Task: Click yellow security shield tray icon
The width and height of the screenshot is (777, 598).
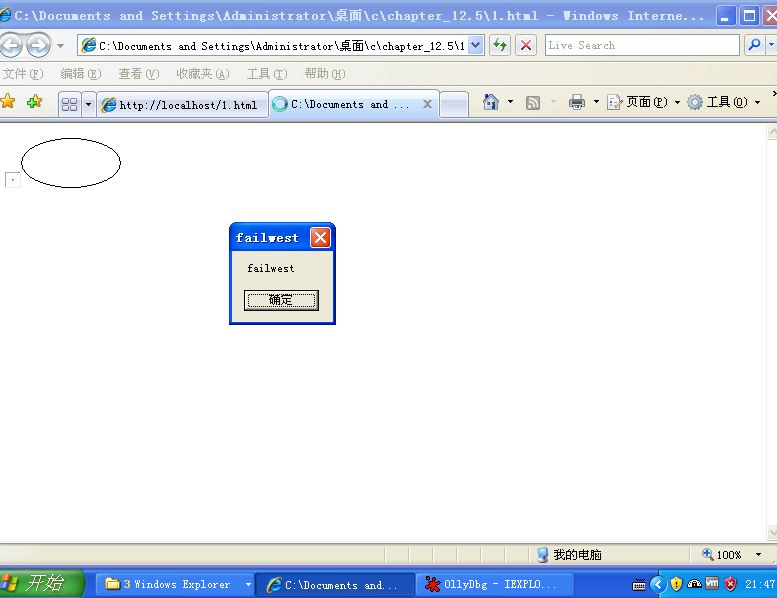Action: point(676,585)
